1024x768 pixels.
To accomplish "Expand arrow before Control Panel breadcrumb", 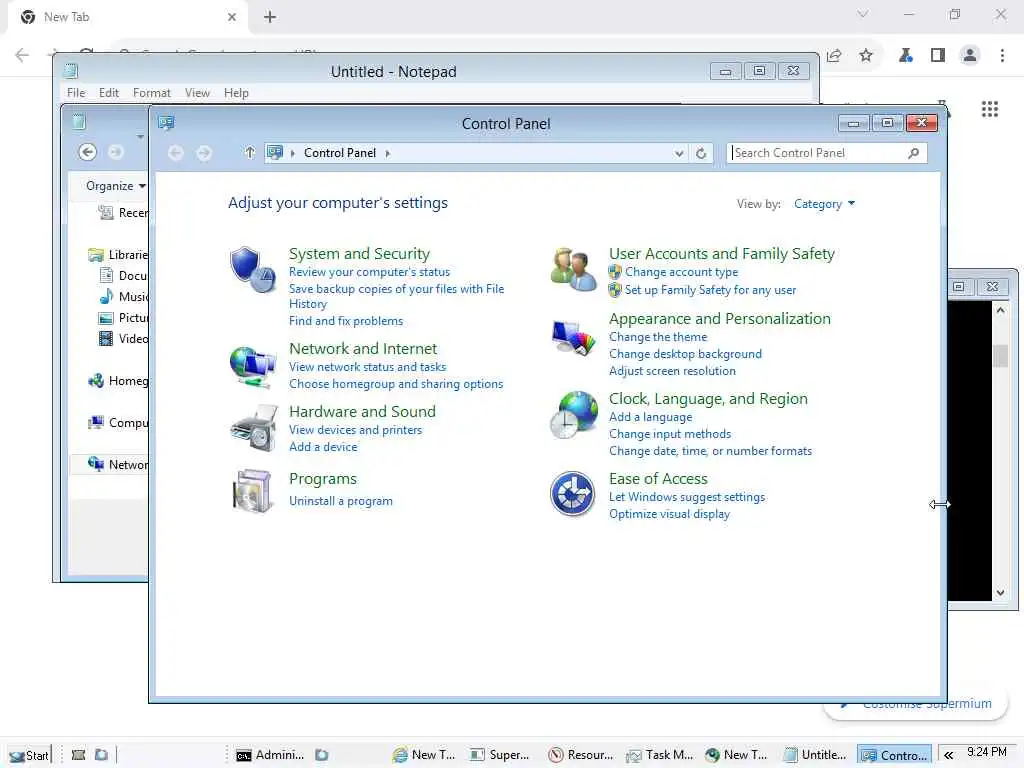I will tap(293, 153).
